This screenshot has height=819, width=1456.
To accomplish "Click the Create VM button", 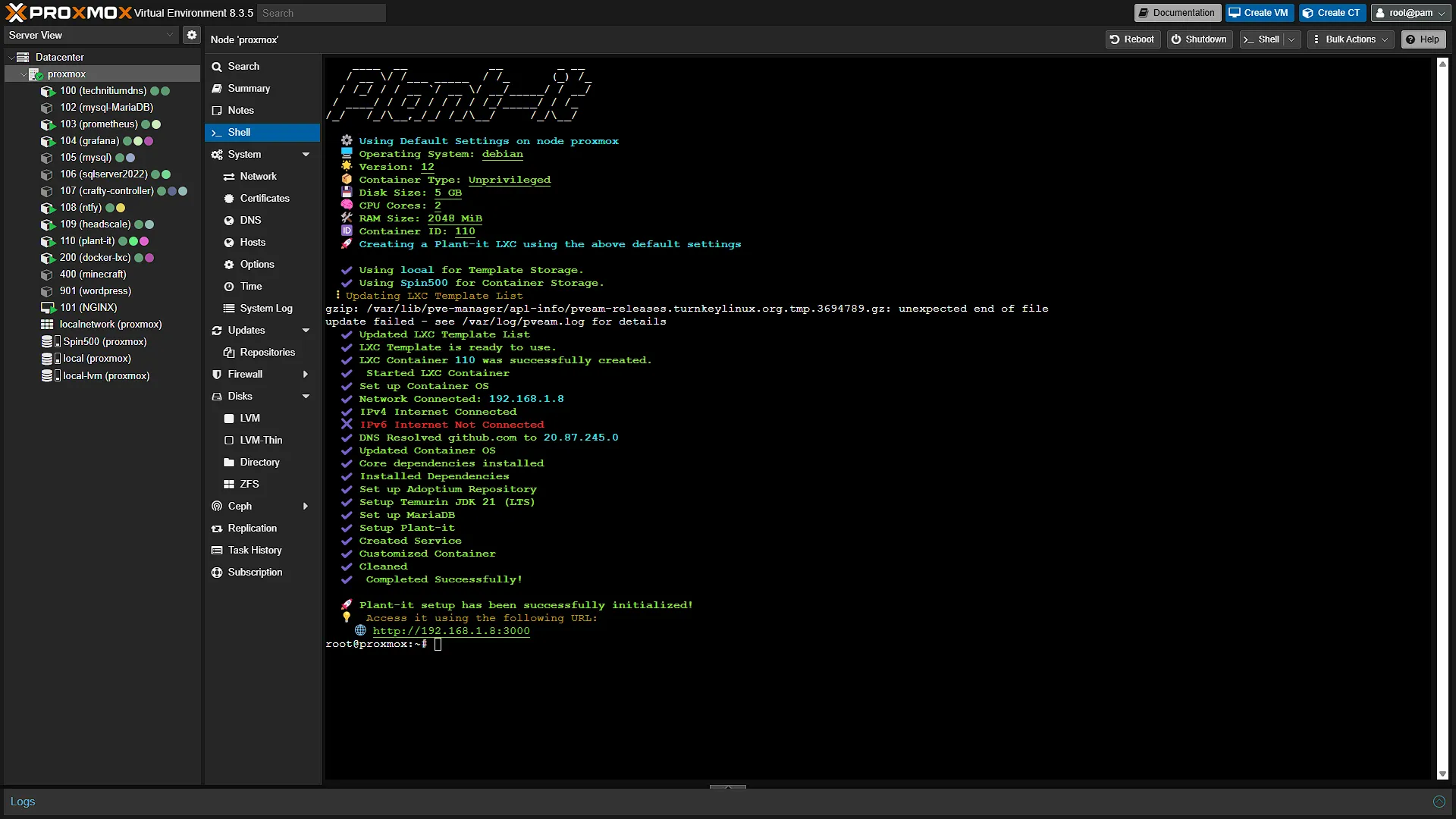I will (1259, 13).
